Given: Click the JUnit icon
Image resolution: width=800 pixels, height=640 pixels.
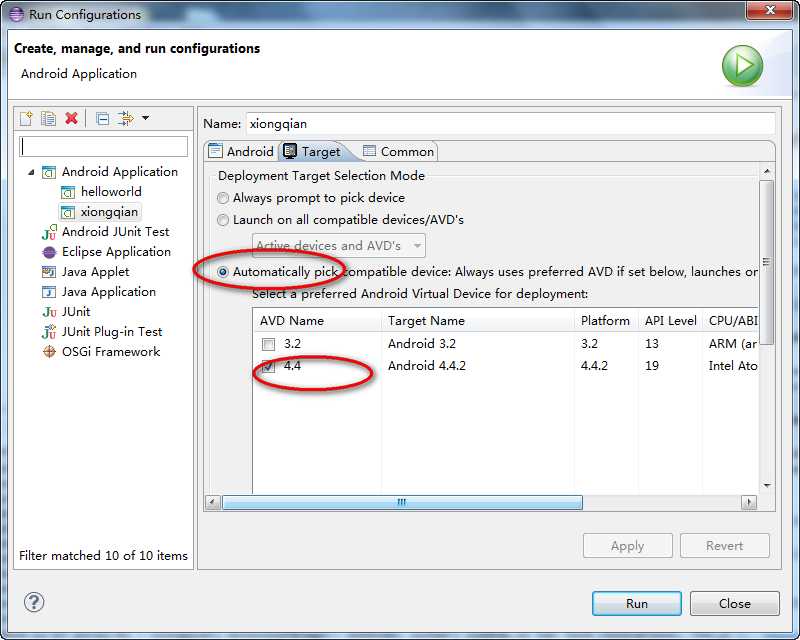Looking at the screenshot, I should click(x=49, y=312).
